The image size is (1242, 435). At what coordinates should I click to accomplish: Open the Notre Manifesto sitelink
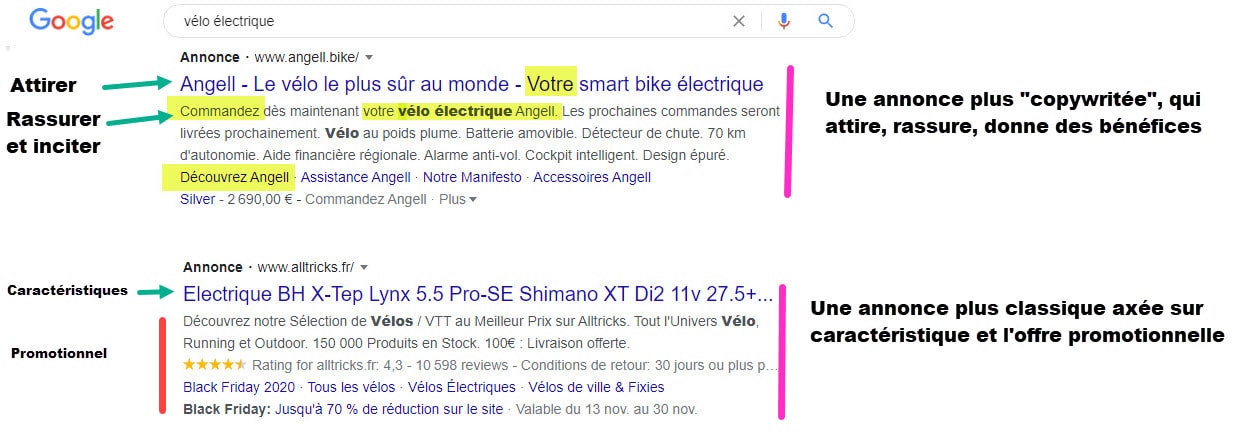coord(472,177)
